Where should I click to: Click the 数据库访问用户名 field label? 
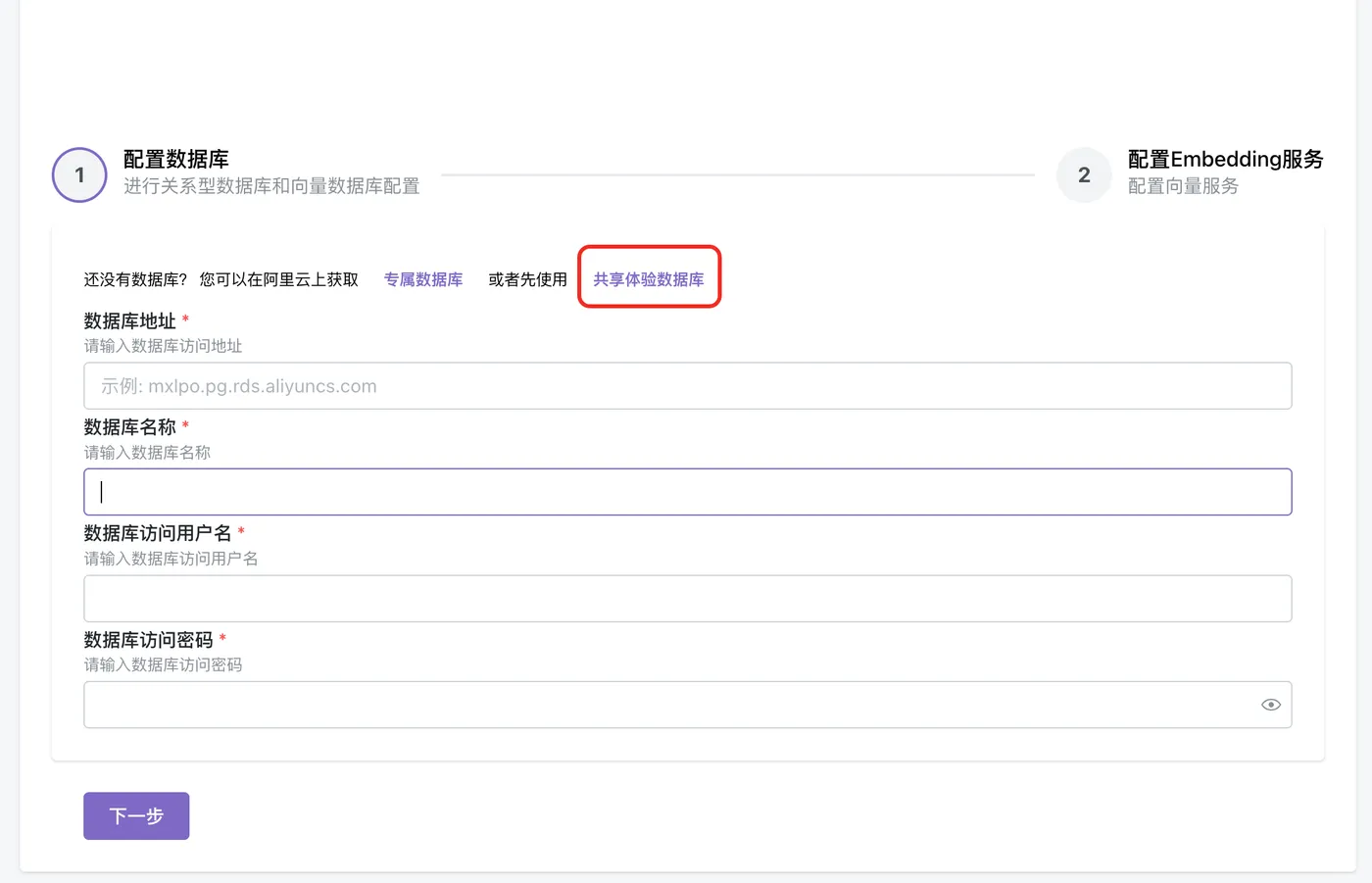click(158, 533)
